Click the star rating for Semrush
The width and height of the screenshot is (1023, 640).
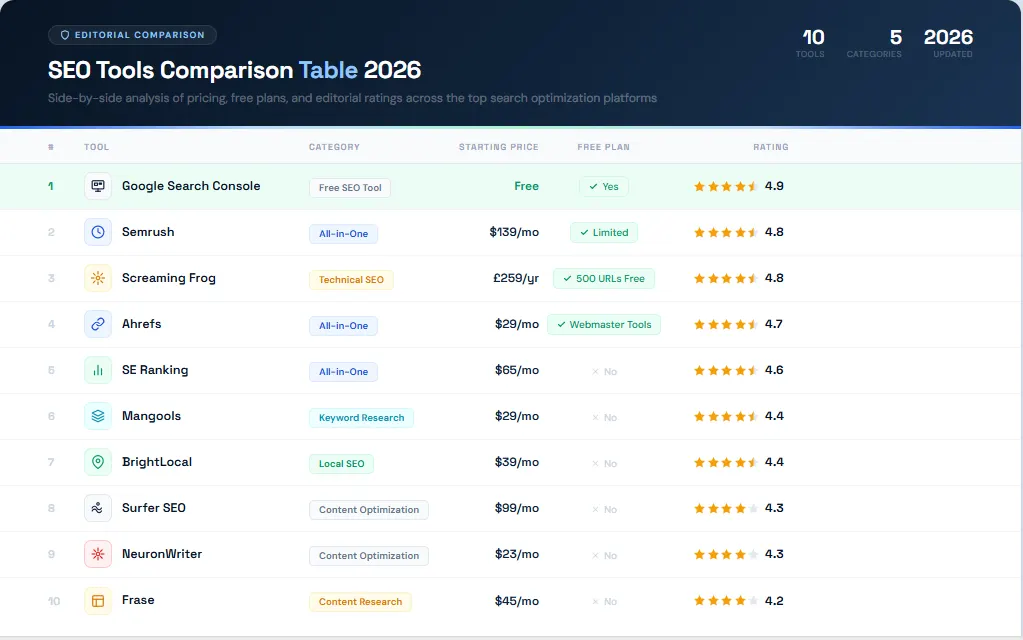[725, 232]
